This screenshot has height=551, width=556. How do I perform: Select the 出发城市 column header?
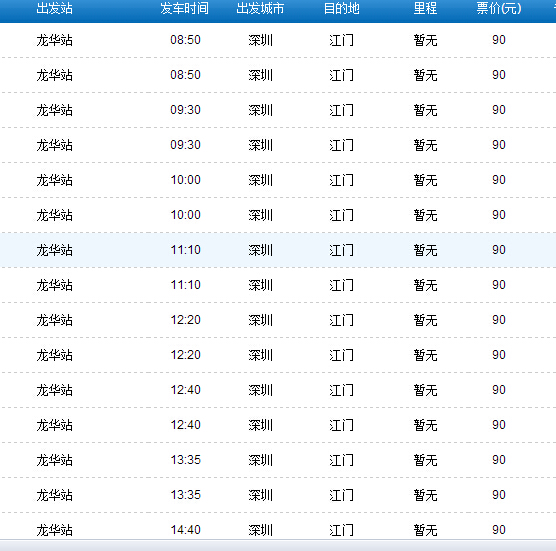click(x=260, y=9)
